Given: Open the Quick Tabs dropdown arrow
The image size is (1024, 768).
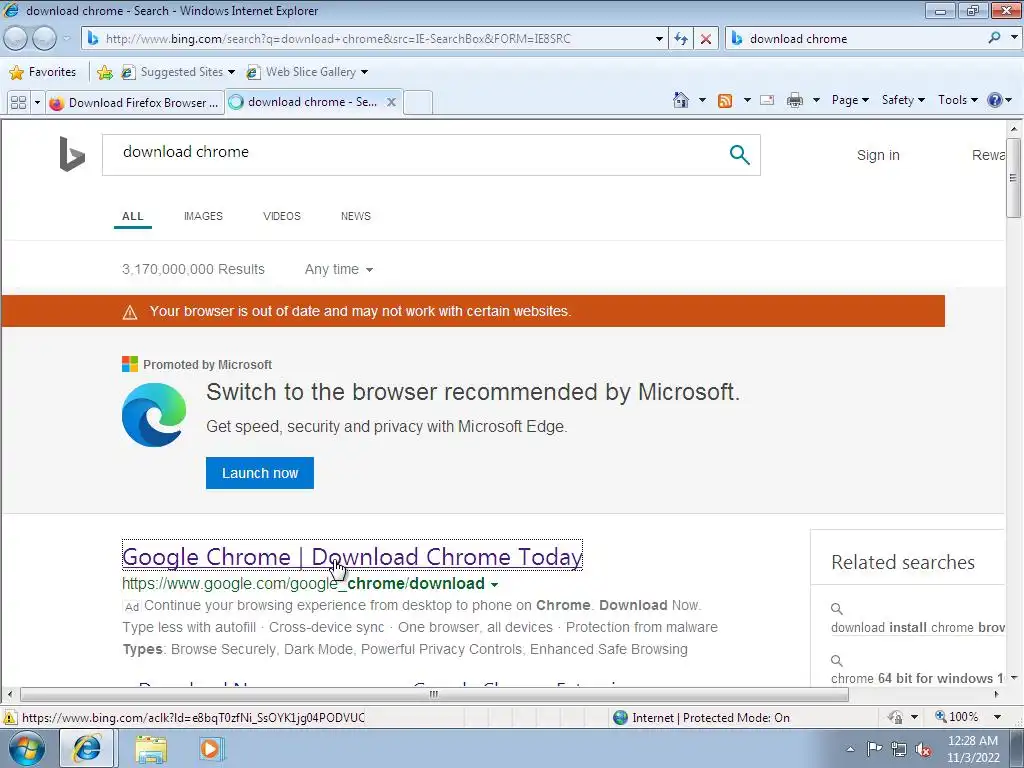Looking at the screenshot, I should (37, 103).
